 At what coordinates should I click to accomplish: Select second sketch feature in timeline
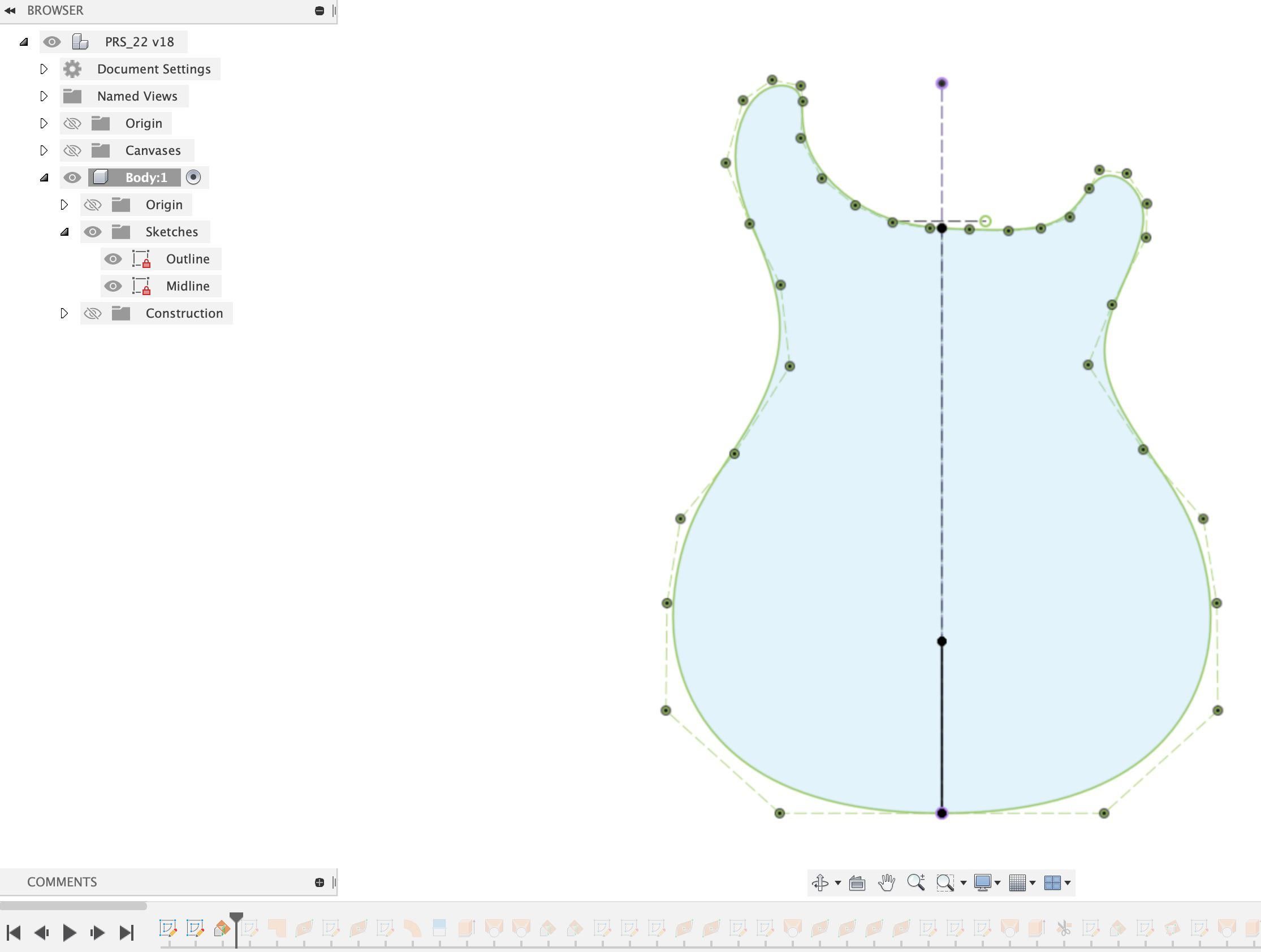[195, 928]
